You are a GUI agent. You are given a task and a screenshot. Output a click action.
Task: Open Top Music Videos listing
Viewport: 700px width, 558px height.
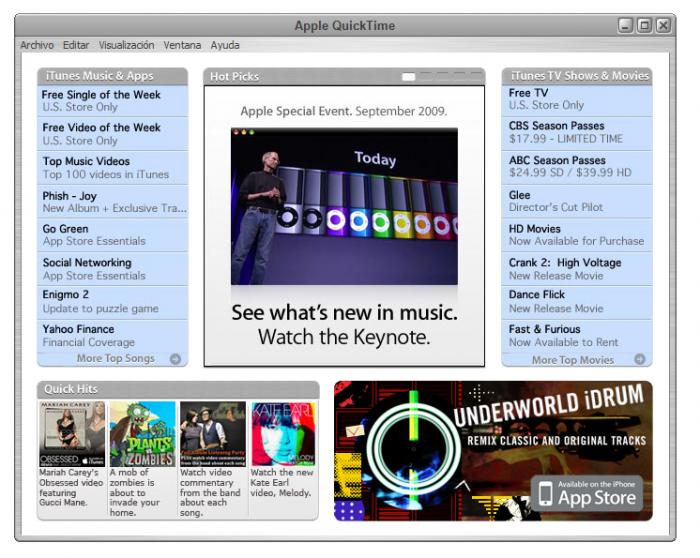[x=112, y=168]
